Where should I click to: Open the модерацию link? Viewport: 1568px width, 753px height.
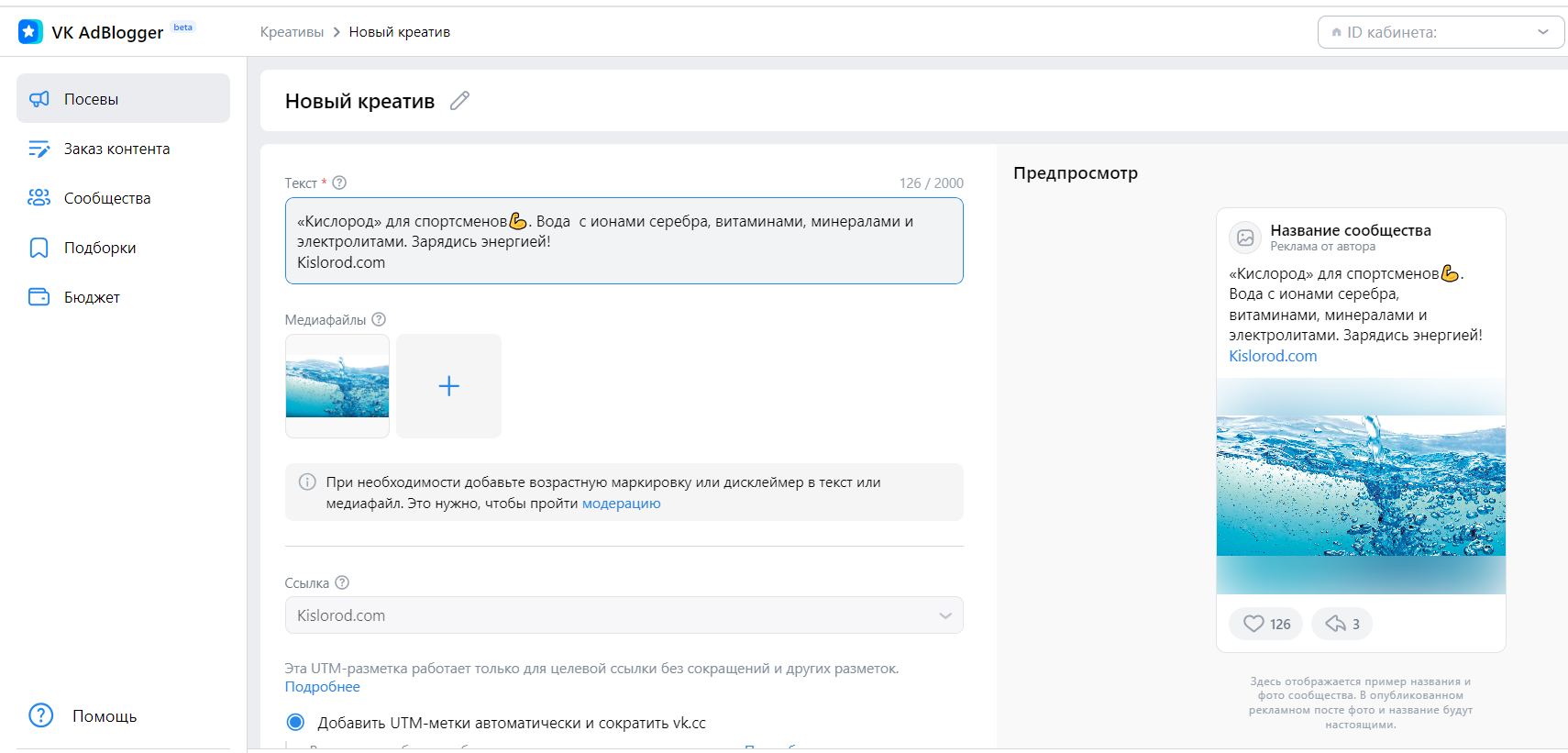pyautogui.click(x=621, y=504)
